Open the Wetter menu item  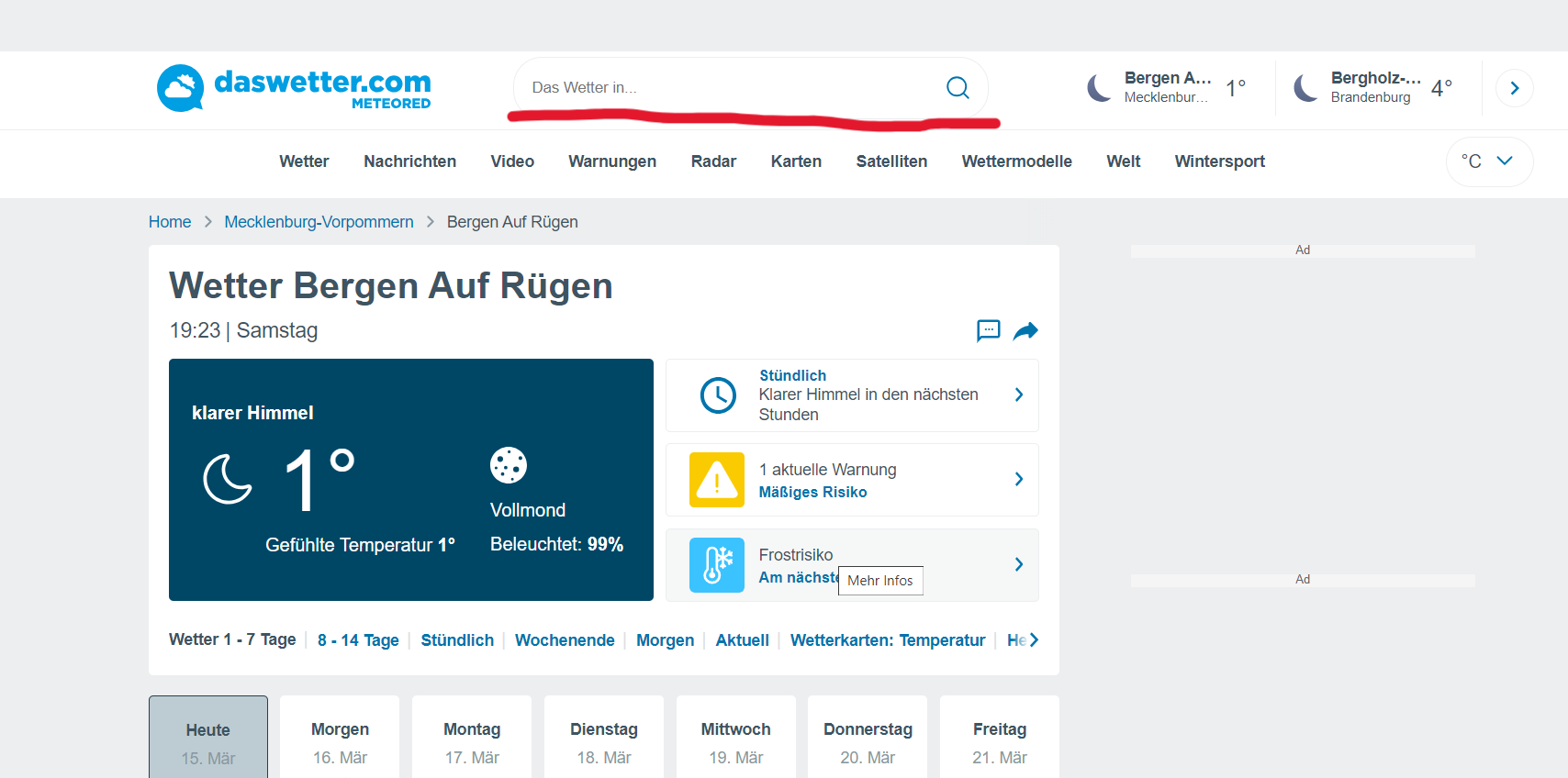coord(304,161)
